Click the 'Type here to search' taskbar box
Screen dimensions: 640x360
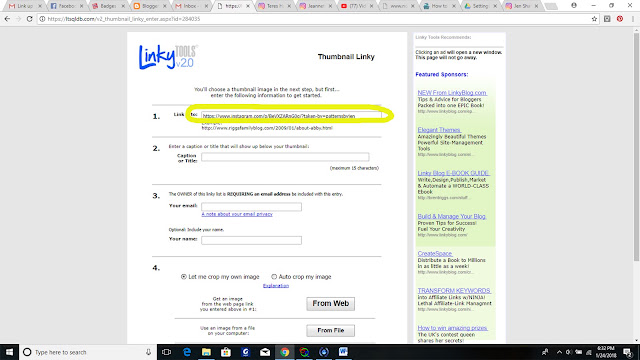pyautogui.click(x=88, y=352)
